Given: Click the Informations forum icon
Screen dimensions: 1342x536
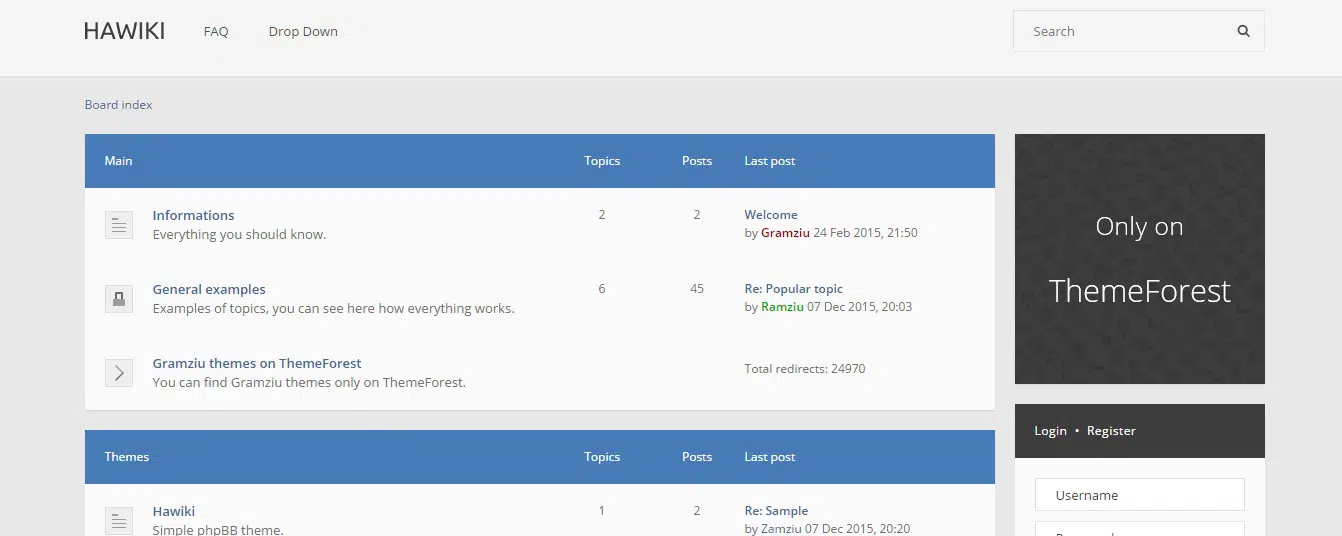Looking at the screenshot, I should pyautogui.click(x=119, y=225).
